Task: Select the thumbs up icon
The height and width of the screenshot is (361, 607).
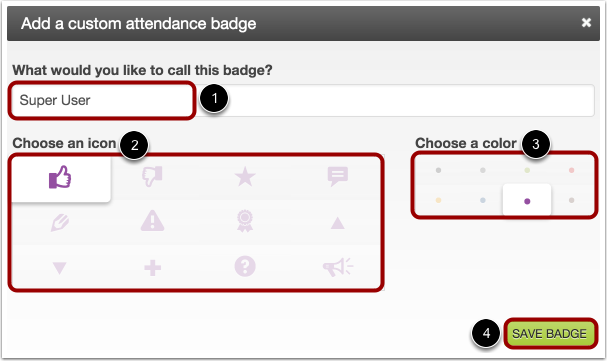Action: (60, 178)
